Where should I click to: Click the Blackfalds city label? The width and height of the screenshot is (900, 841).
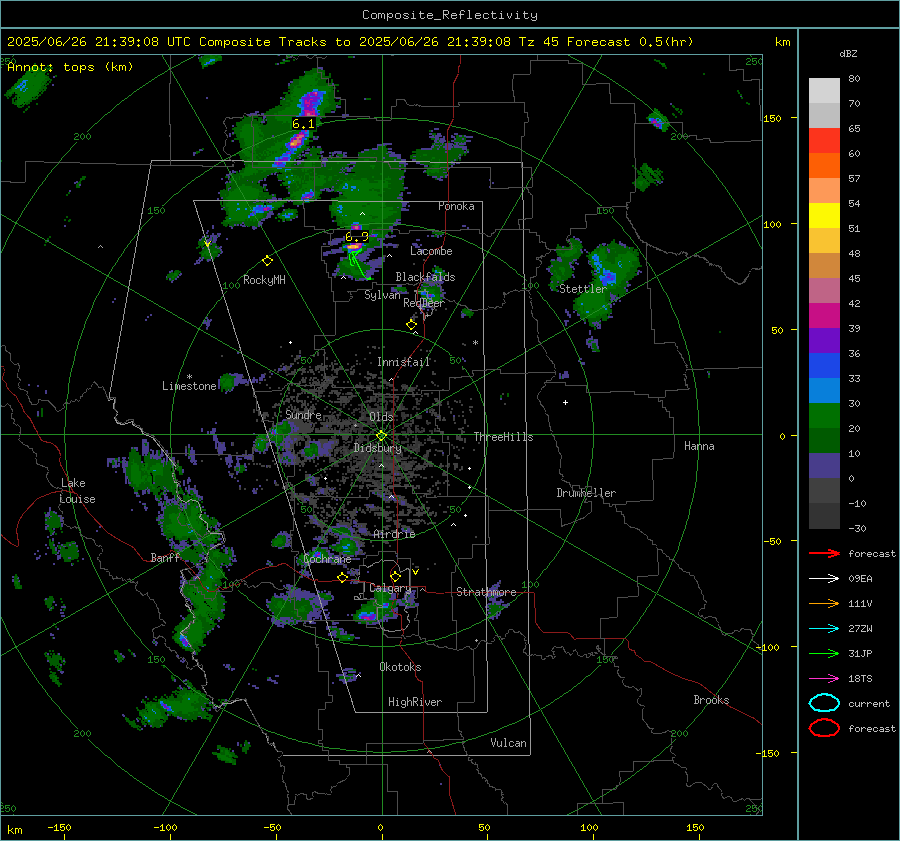coord(425,277)
